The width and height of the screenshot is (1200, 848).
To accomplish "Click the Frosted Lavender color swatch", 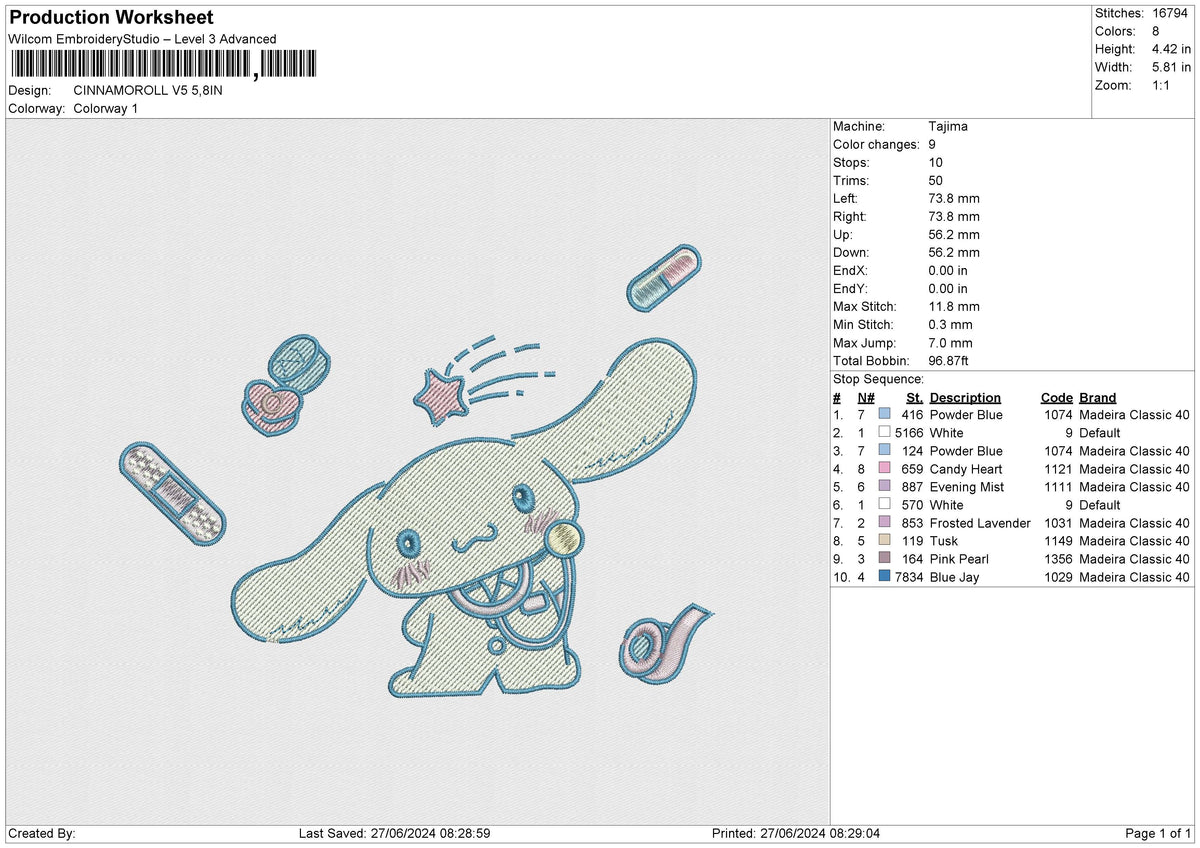I will (x=884, y=523).
